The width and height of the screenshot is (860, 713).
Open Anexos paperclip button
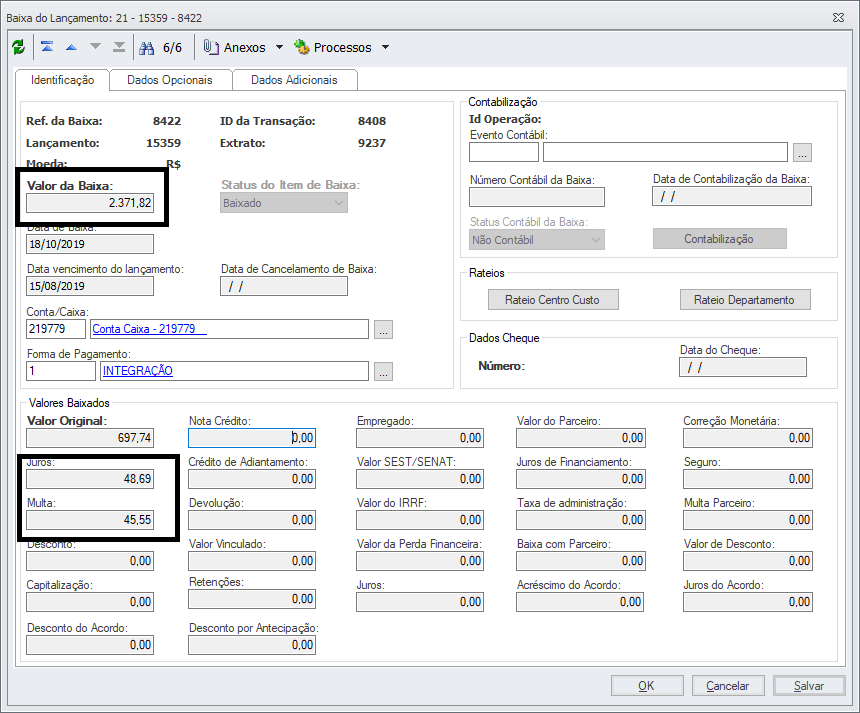[235, 47]
